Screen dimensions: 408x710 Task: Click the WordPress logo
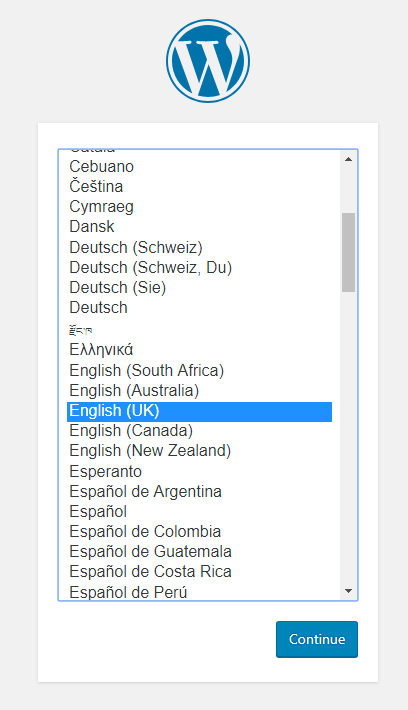(208, 61)
